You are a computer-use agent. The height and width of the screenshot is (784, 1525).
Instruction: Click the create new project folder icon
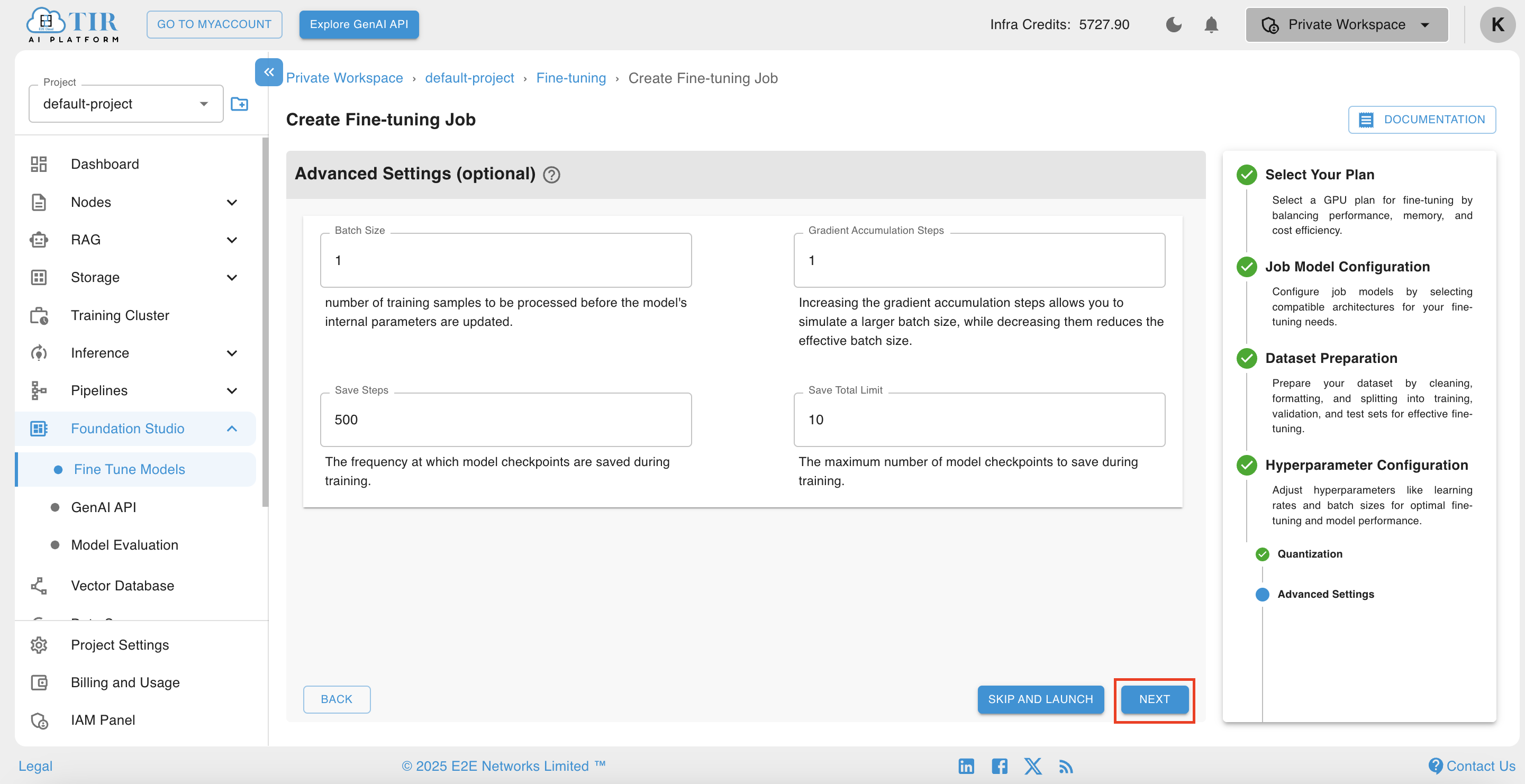pos(239,104)
